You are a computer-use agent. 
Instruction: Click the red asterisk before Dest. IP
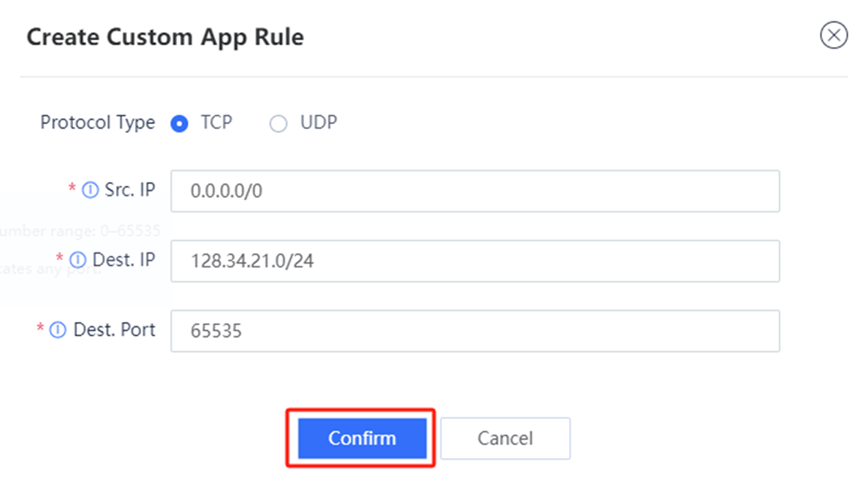[60, 259]
